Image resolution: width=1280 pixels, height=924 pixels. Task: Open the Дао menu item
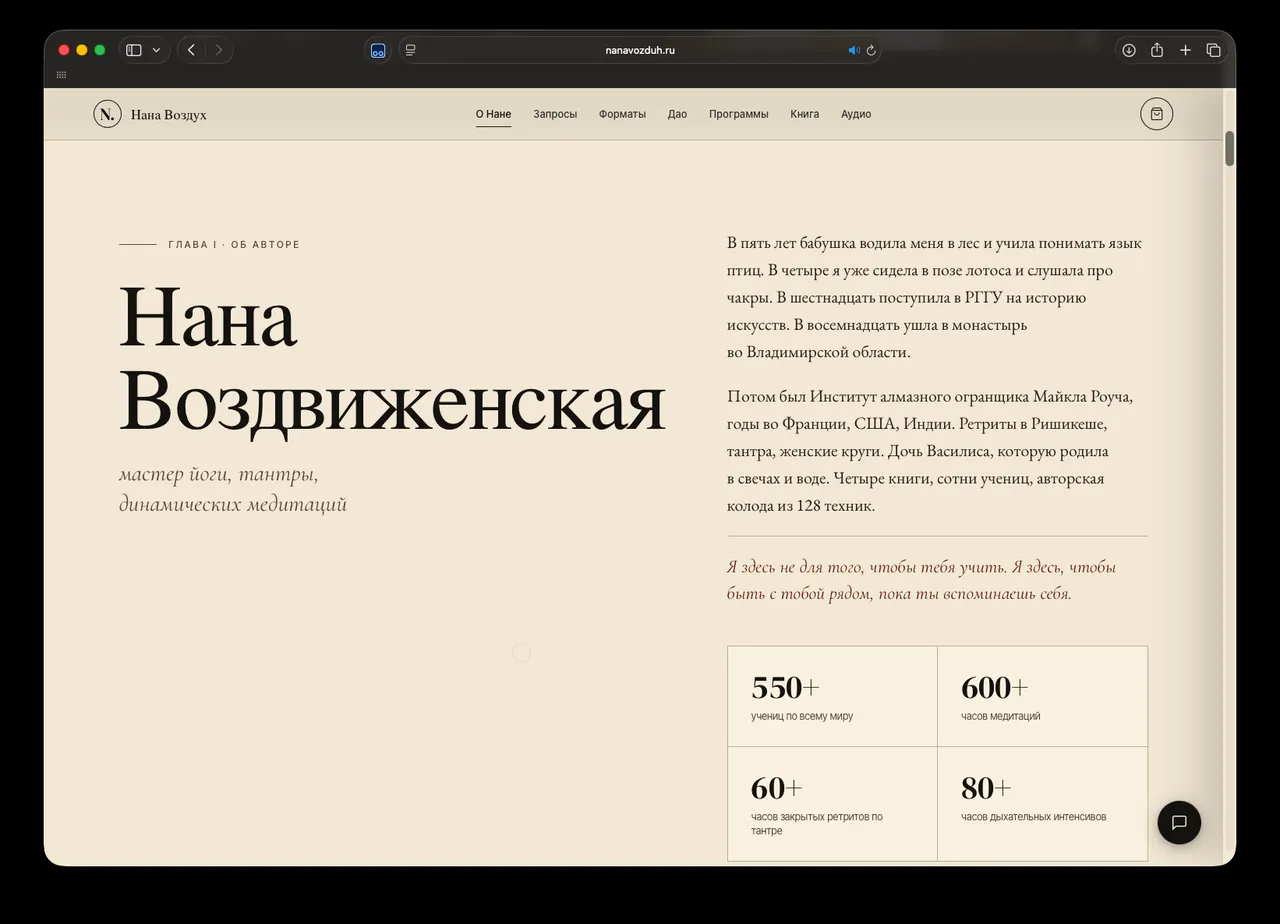click(x=677, y=114)
